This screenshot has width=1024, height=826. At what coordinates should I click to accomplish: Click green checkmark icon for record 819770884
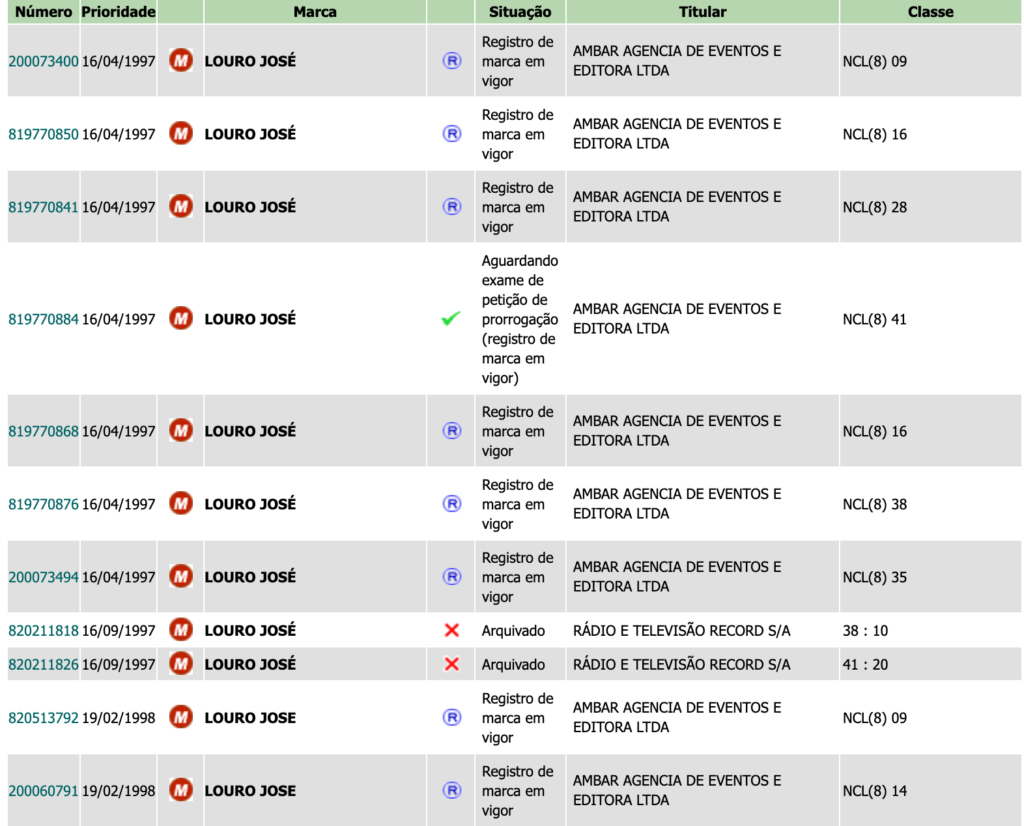click(x=451, y=319)
